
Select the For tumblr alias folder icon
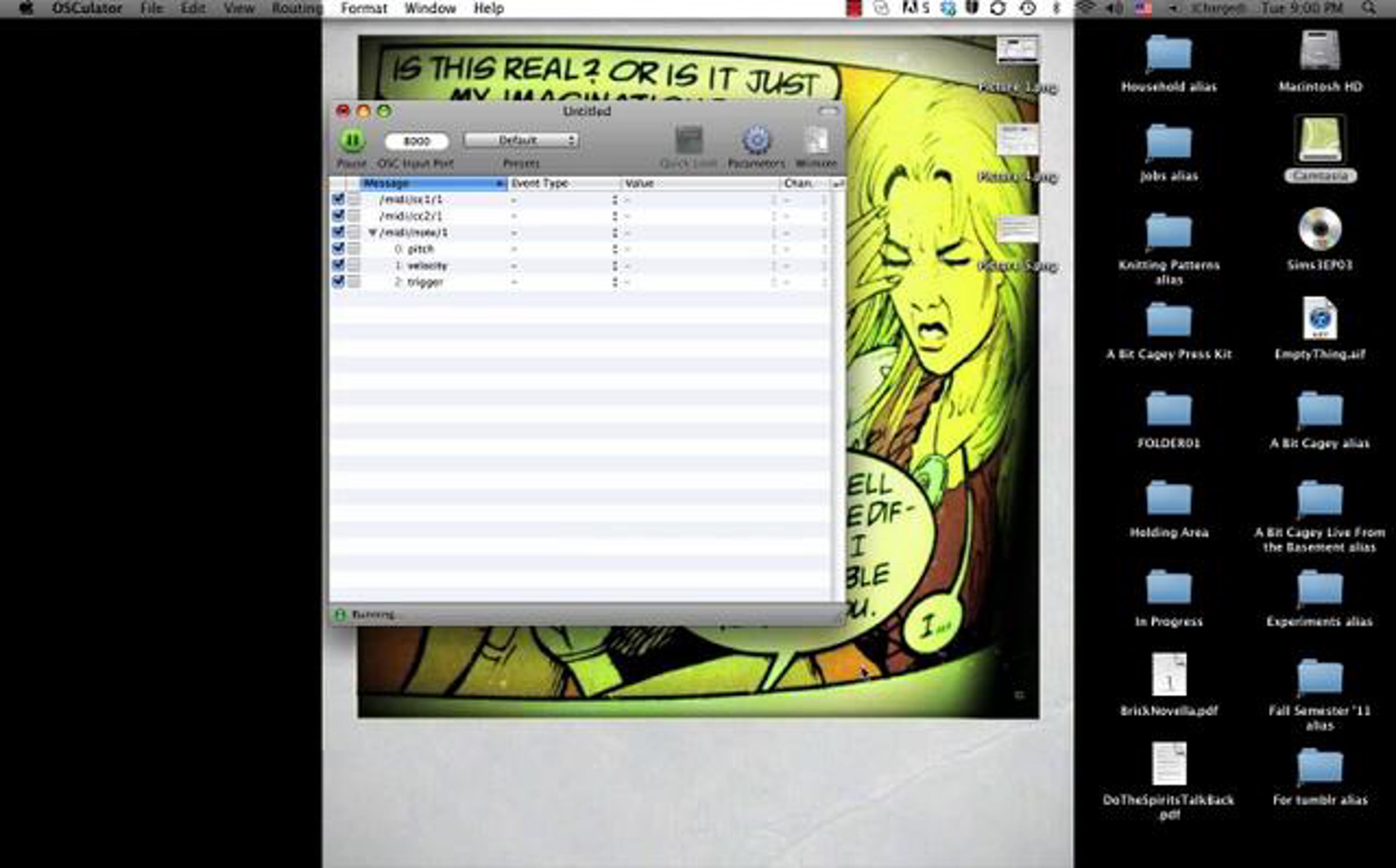(x=1320, y=766)
